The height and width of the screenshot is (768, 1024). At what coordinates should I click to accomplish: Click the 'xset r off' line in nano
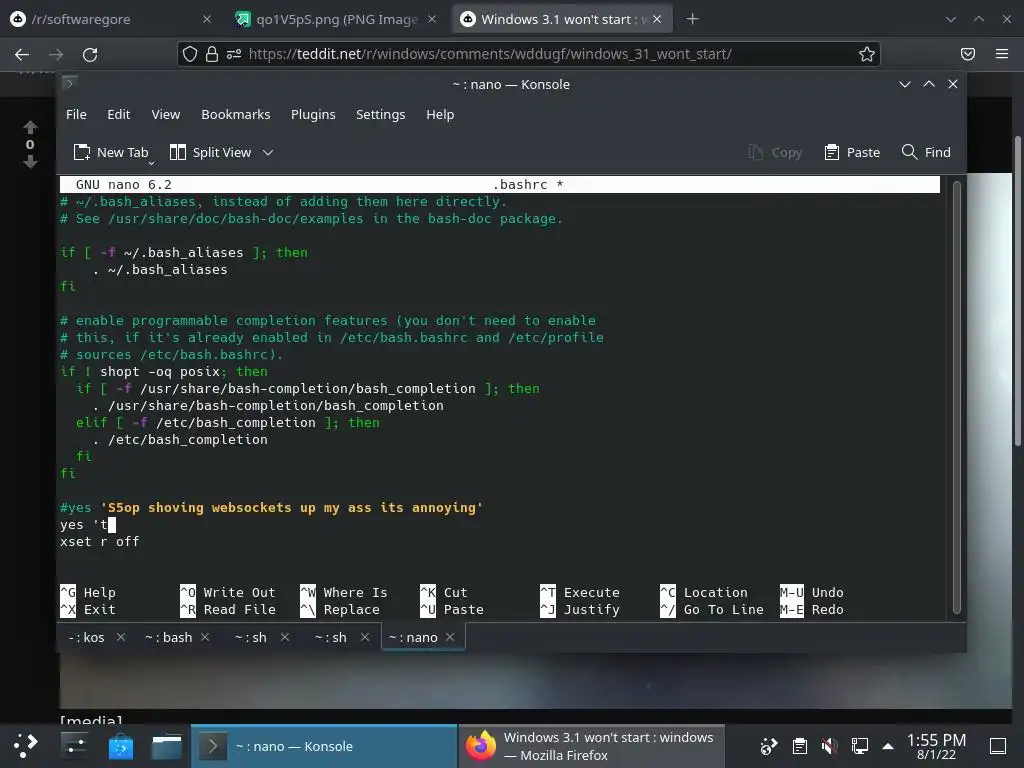click(99, 541)
